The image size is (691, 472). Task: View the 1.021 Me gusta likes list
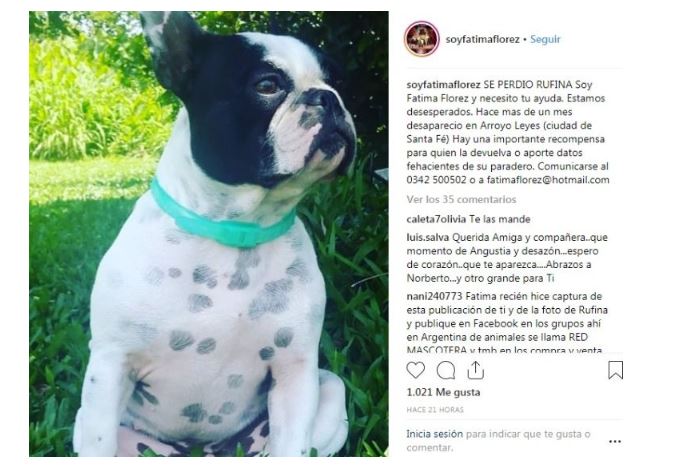click(x=443, y=392)
